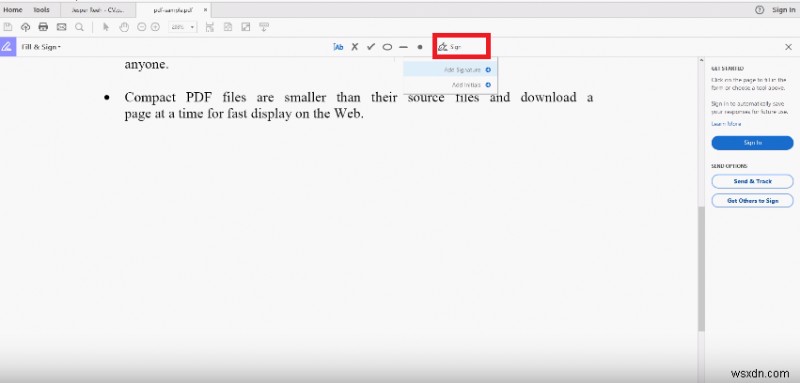The image size is (800, 383).
Task: Switch to the Tools tab
Action: 41,10
